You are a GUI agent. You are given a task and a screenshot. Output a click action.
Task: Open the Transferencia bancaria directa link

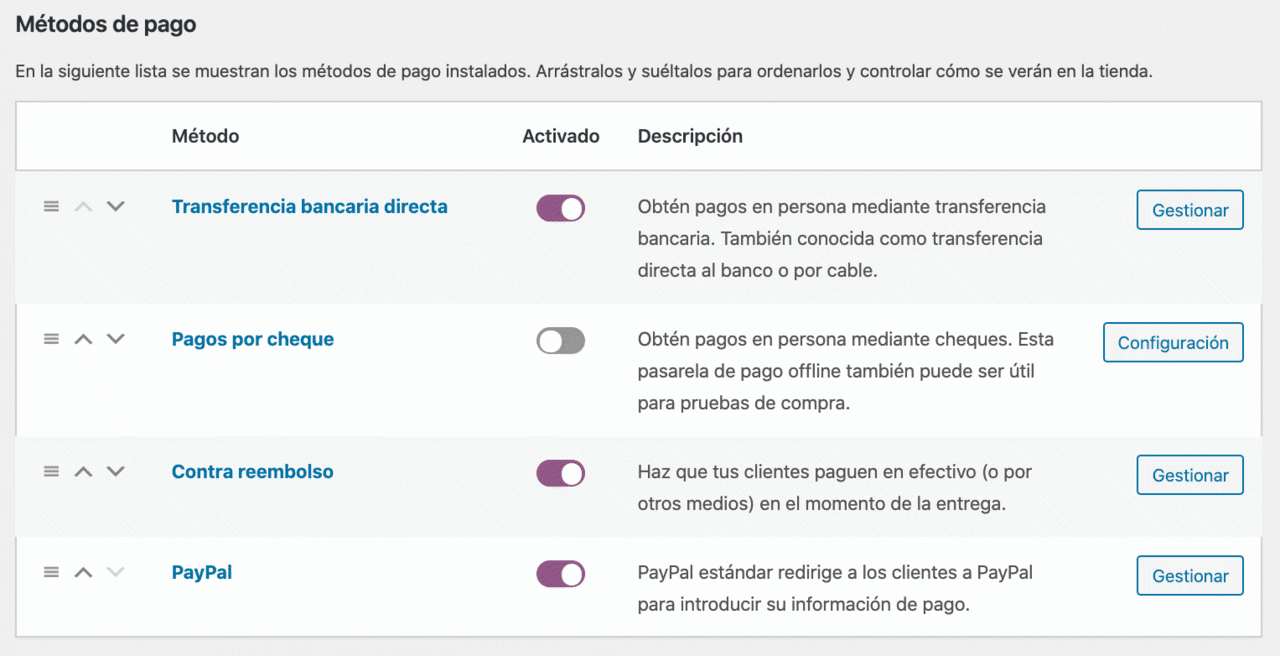click(310, 207)
